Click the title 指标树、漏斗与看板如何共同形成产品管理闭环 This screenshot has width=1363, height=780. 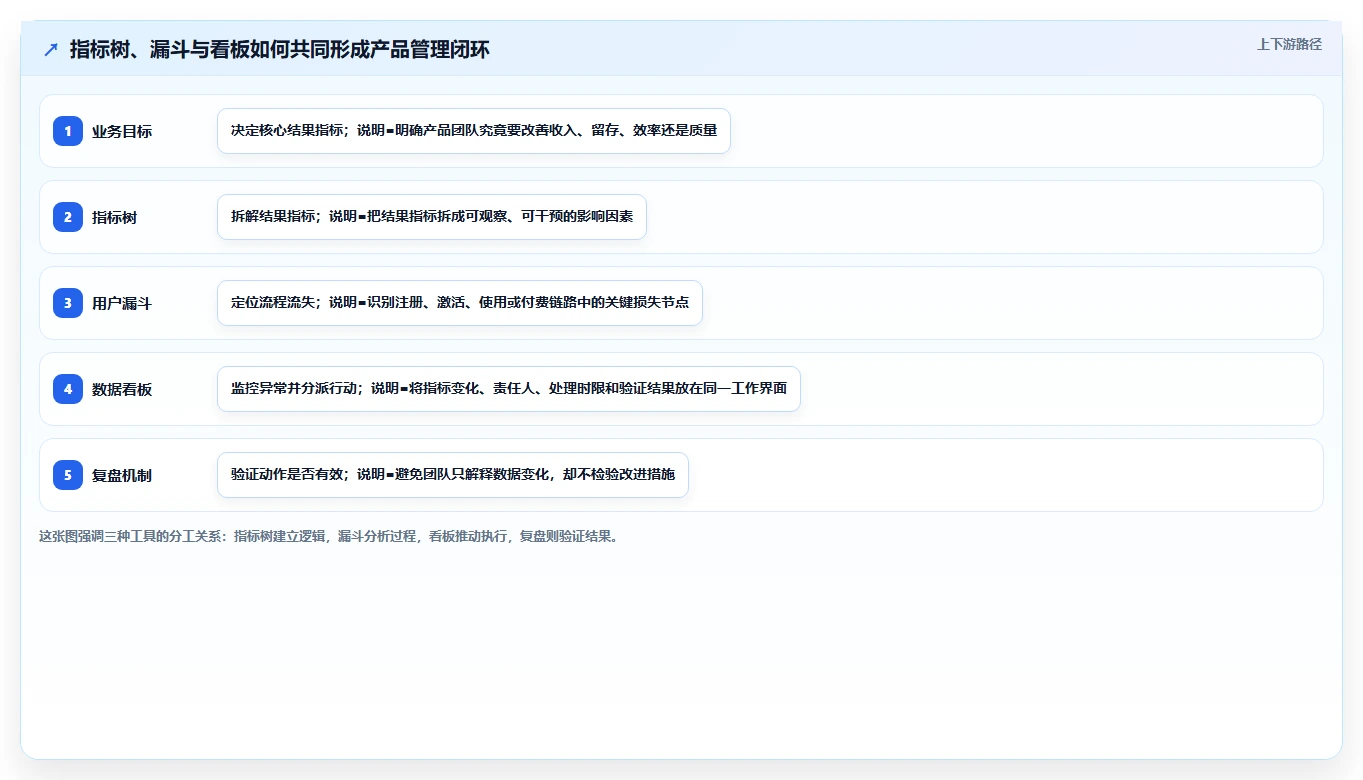pos(279,49)
